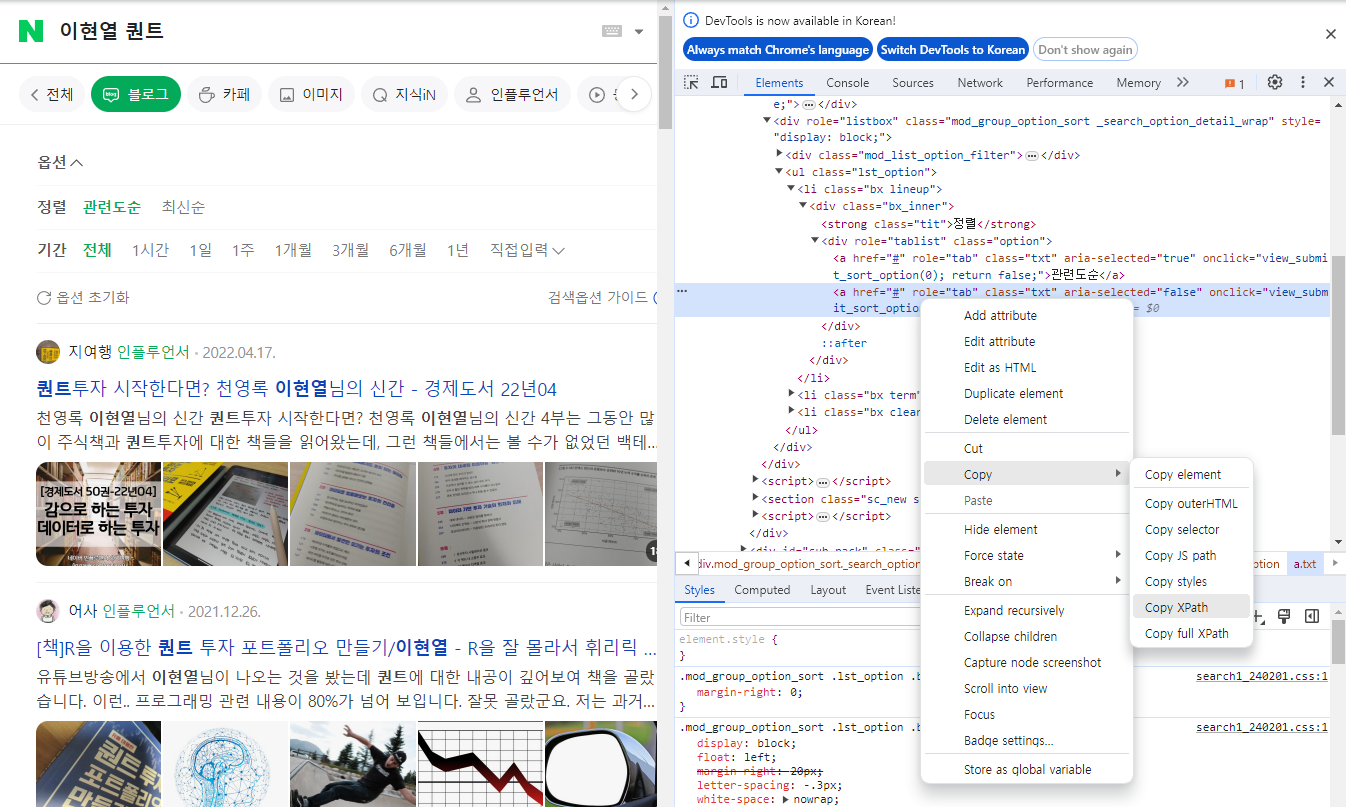Dismiss the DevTools language infobar

(1330, 34)
